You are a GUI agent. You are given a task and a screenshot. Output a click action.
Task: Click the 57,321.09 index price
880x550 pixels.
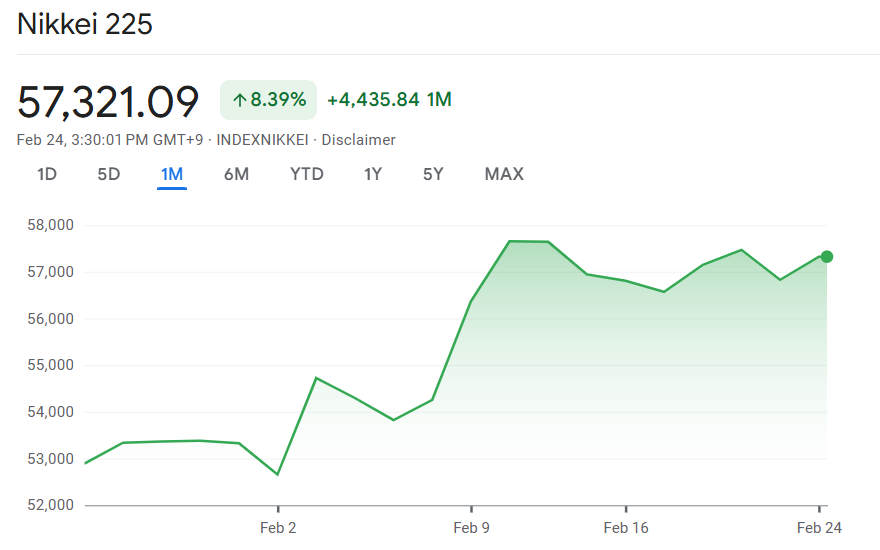pos(108,101)
